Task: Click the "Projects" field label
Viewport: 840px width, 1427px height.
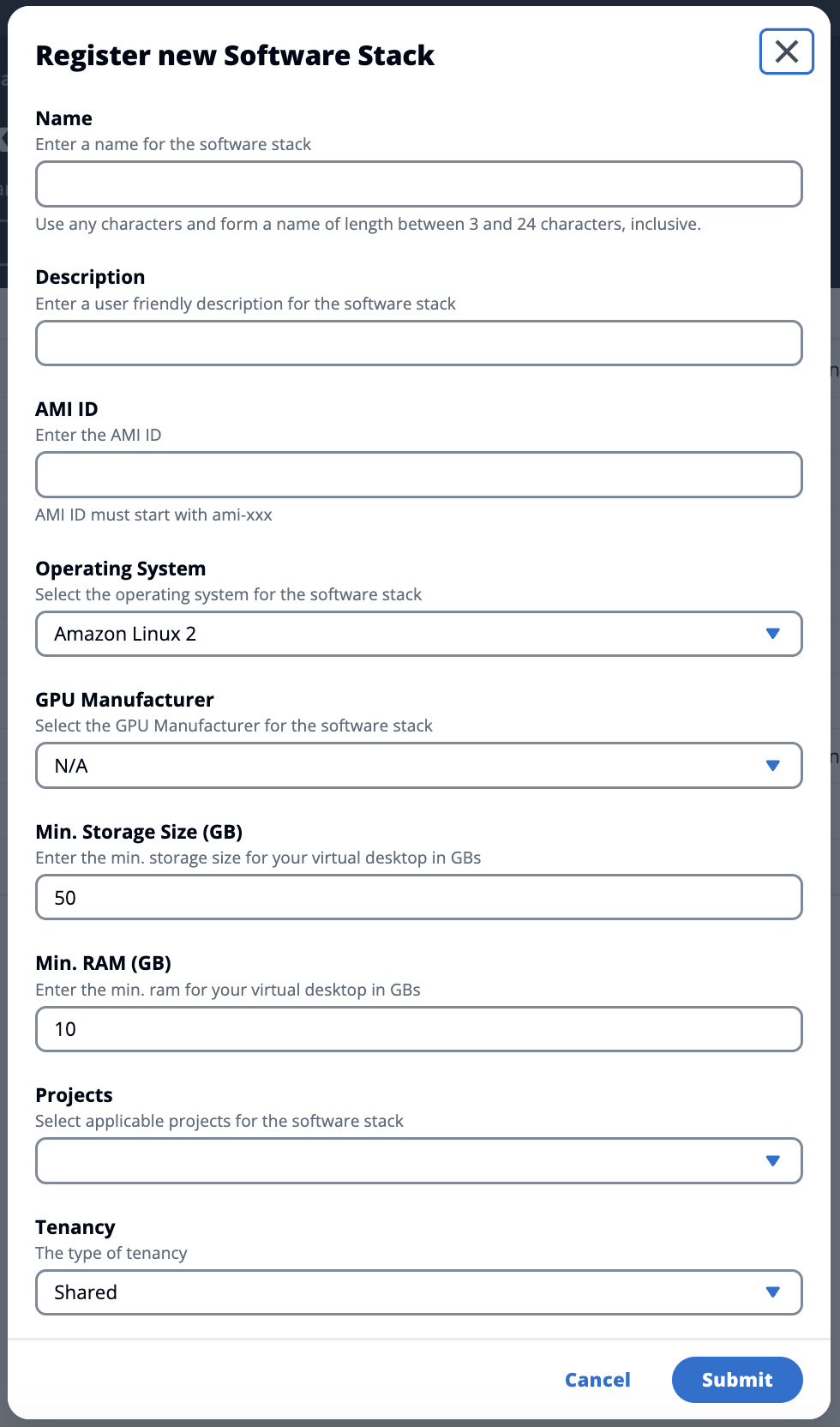Action: [75, 1095]
